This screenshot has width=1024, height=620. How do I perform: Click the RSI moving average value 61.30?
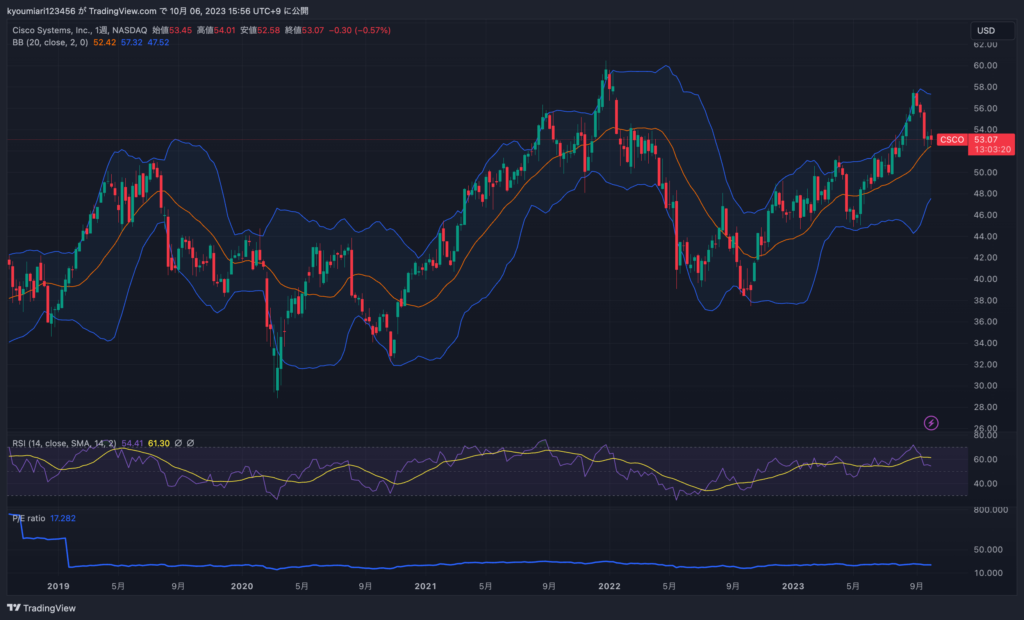click(159, 443)
